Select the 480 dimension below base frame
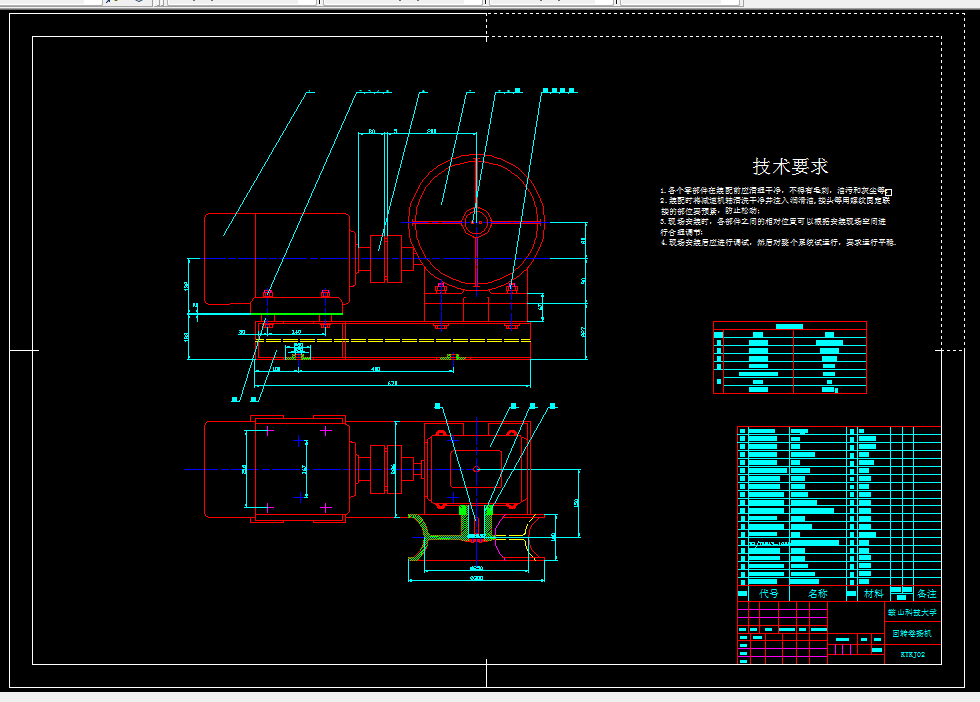The width and height of the screenshot is (980, 702). (375, 369)
